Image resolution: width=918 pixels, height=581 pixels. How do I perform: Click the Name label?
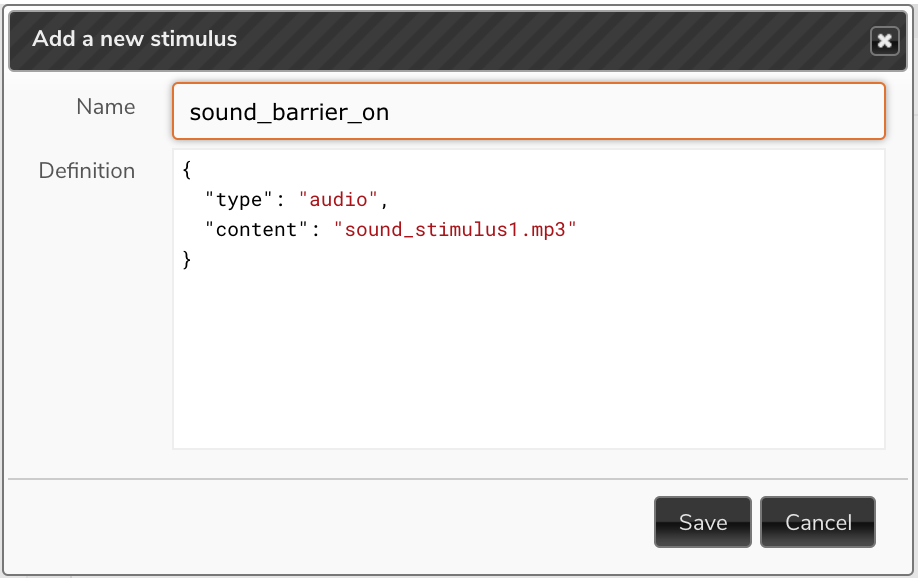click(106, 107)
